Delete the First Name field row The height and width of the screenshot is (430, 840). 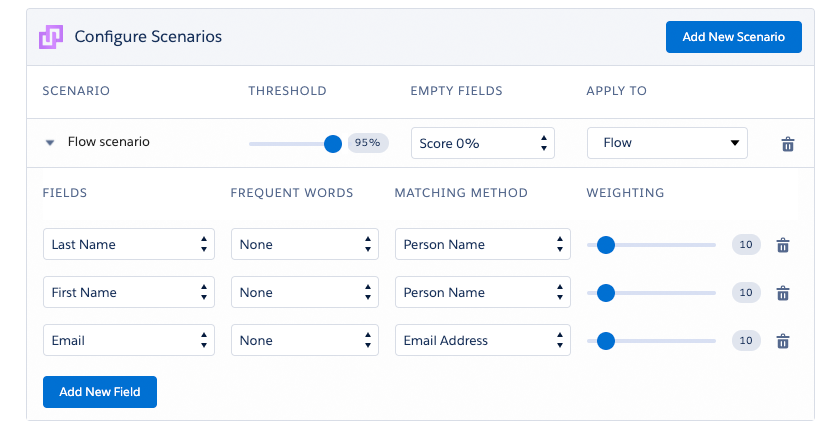[783, 293]
